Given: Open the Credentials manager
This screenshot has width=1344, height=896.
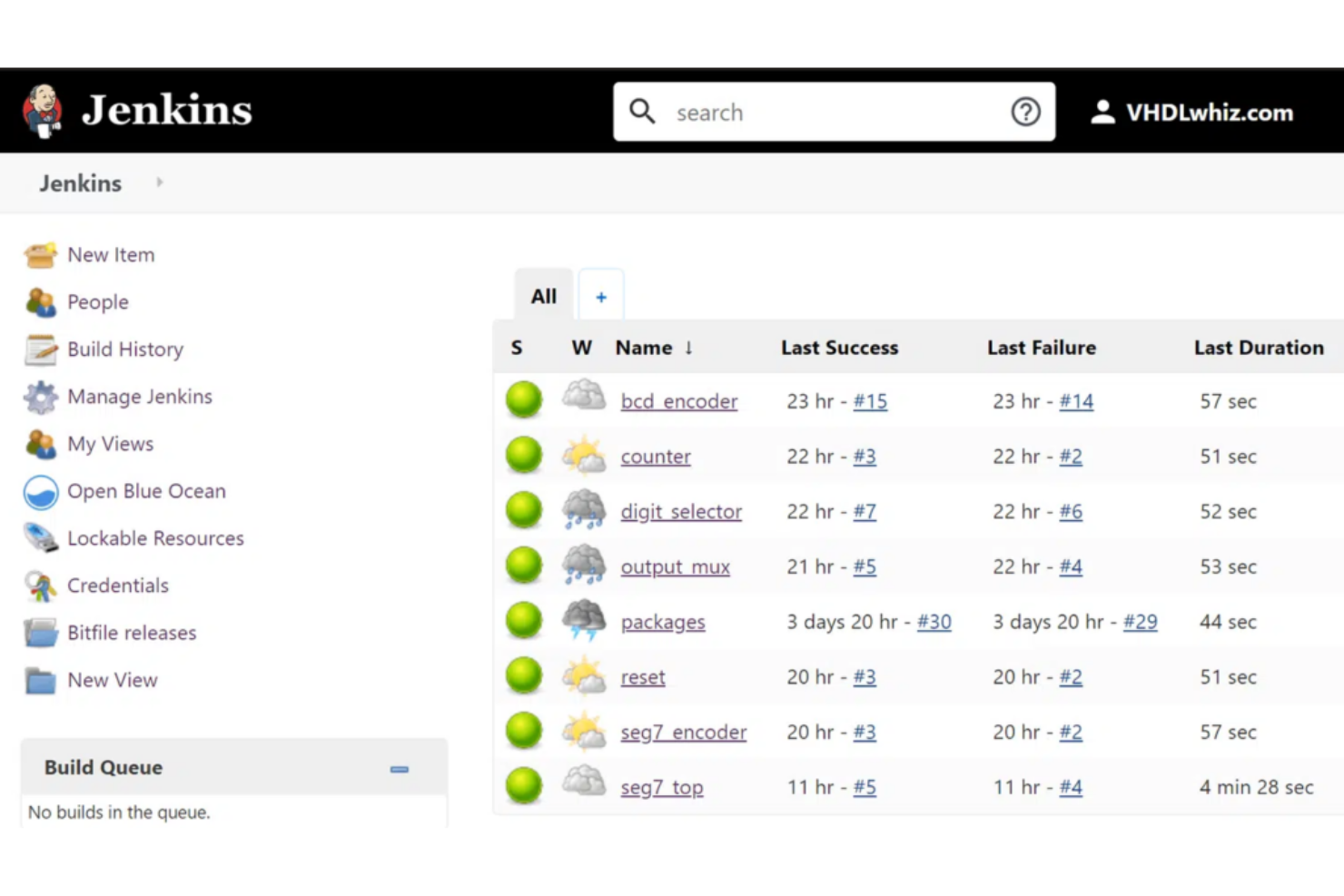Looking at the screenshot, I should [117, 586].
